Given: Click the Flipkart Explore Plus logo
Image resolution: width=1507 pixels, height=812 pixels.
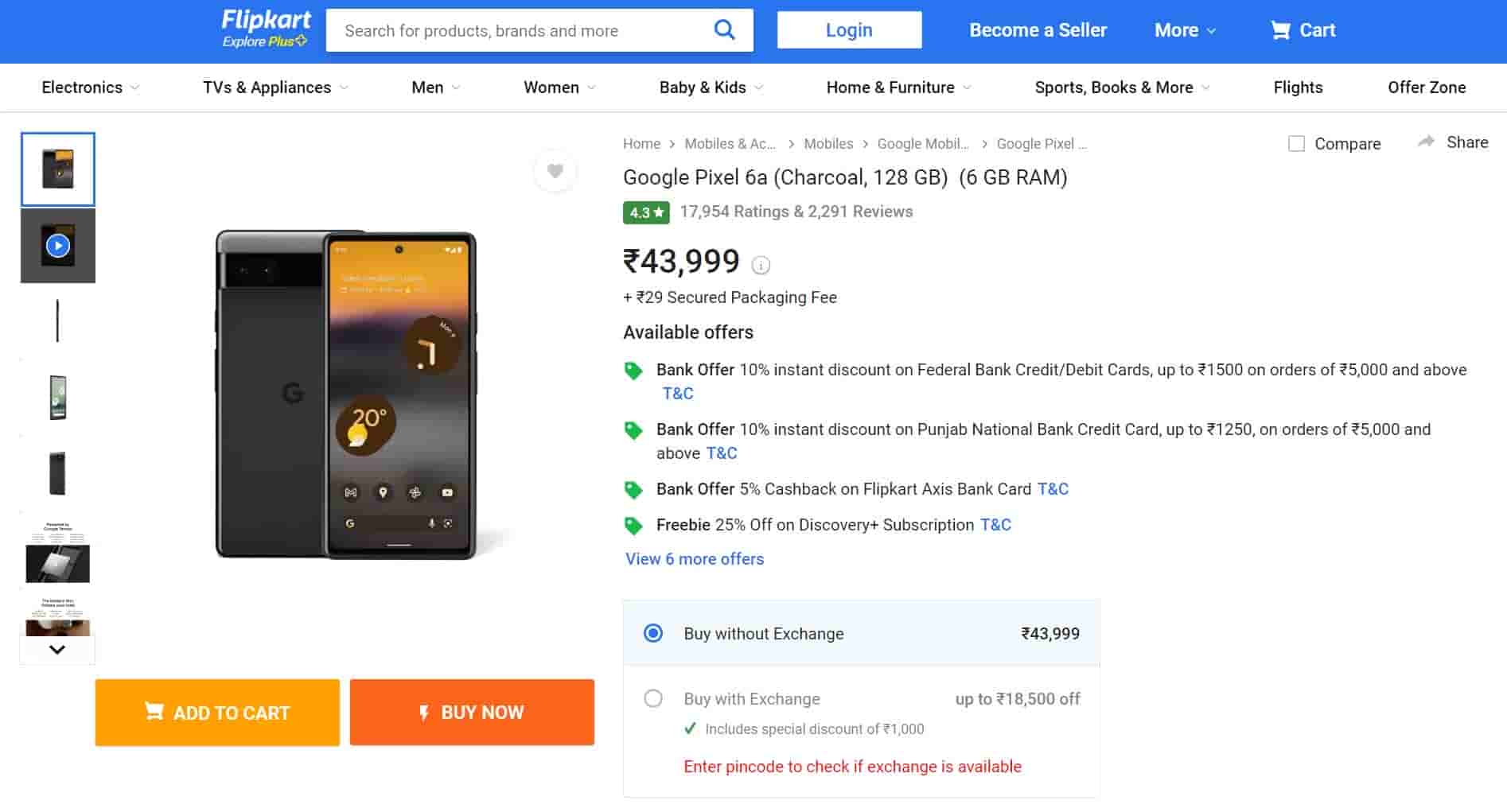Looking at the screenshot, I should point(266,29).
